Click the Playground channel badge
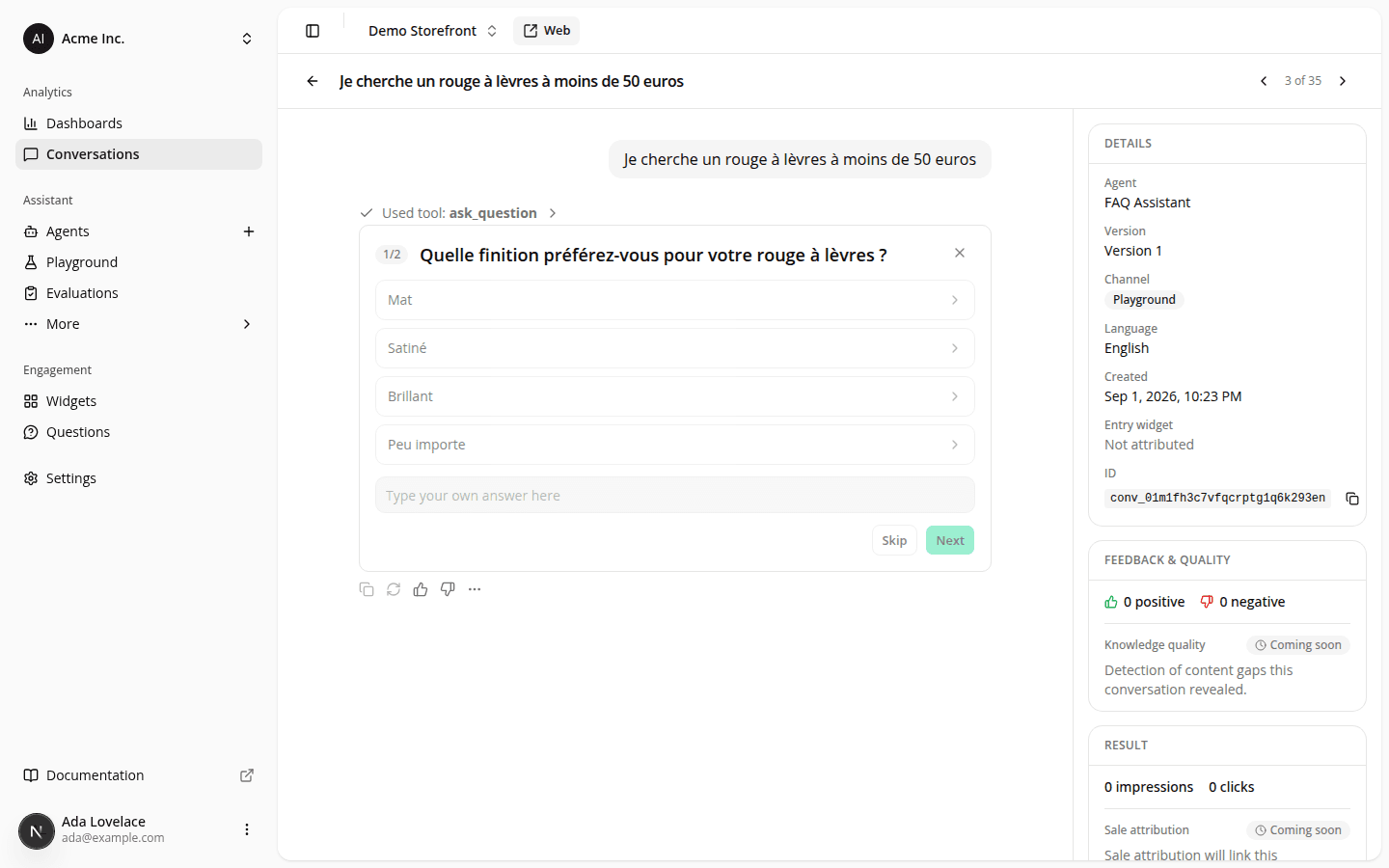This screenshot has height=868, width=1389. pos(1144,300)
